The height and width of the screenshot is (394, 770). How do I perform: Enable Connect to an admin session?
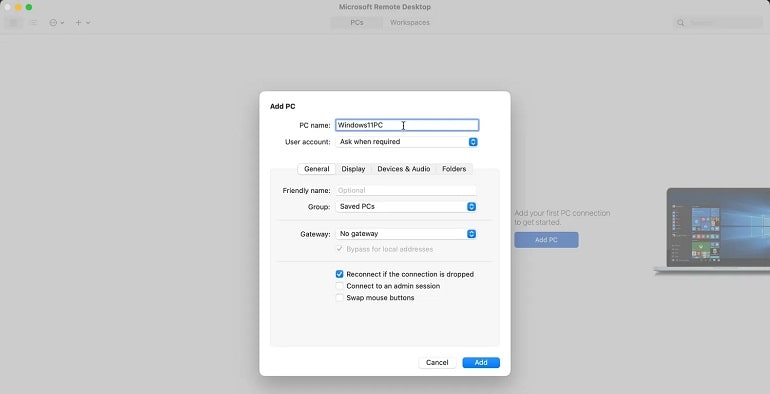pyautogui.click(x=339, y=286)
